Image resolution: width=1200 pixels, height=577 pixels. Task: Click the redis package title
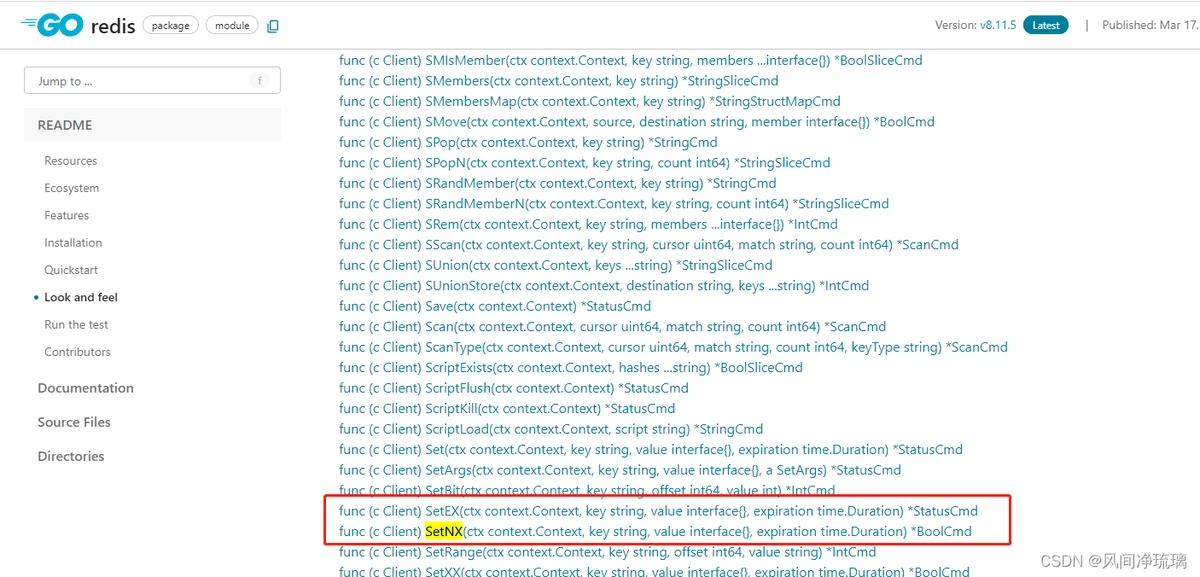point(113,27)
